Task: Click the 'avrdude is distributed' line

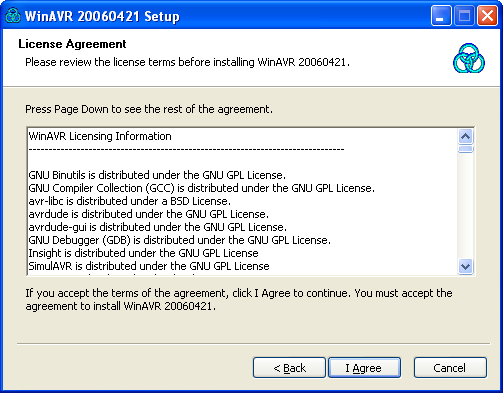Action: 149,214
